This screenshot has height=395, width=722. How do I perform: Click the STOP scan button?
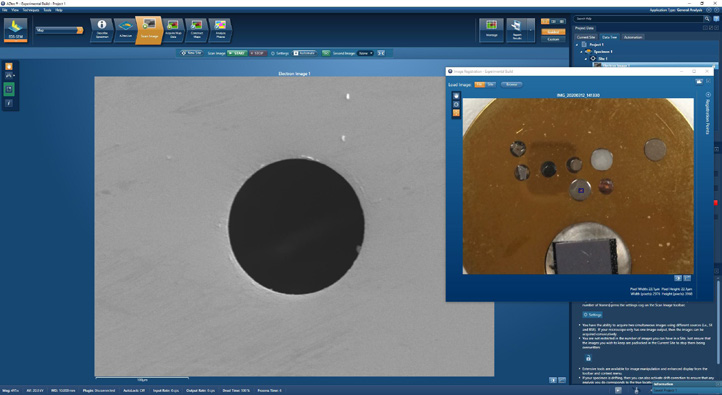pyautogui.click(x=258, y=53)
